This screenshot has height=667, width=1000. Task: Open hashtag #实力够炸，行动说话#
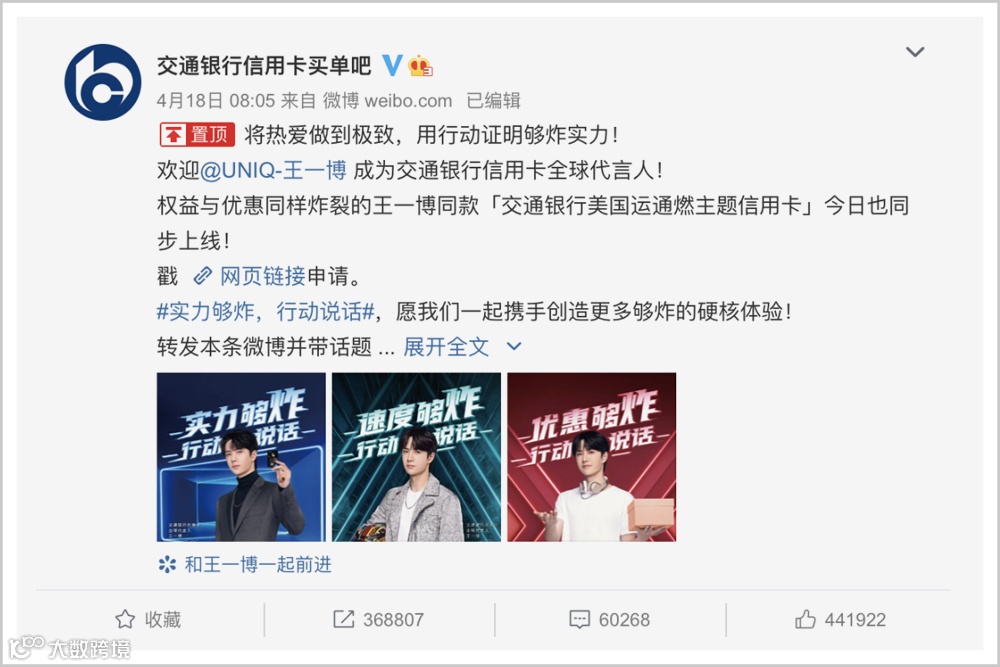pos(265,312)
